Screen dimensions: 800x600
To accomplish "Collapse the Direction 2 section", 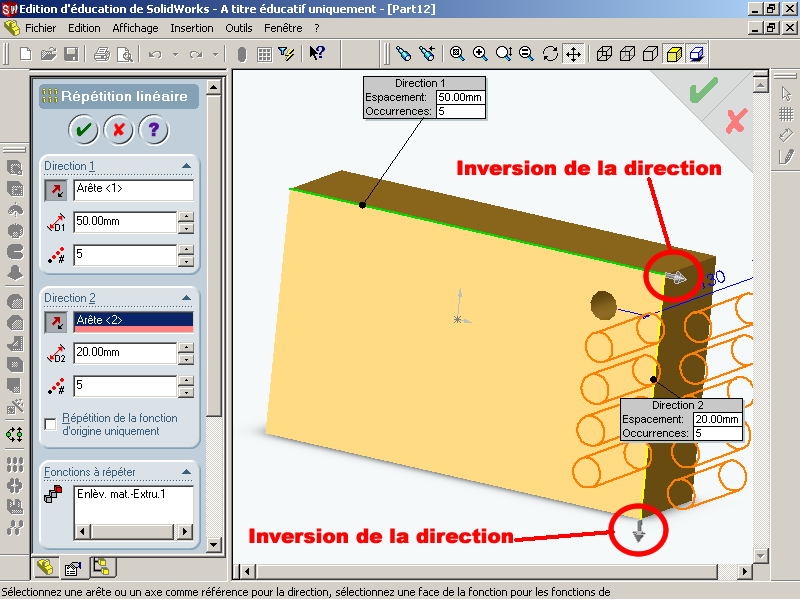I will (186, 298).
